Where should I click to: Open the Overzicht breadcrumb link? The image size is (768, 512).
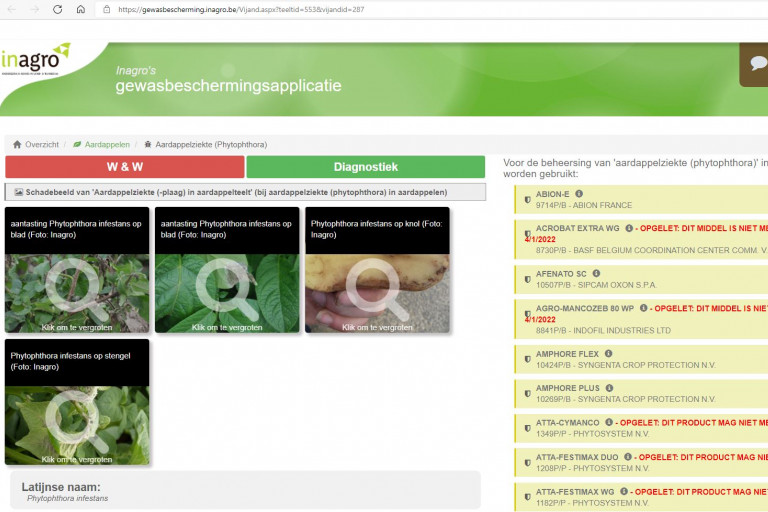pyautogui.click(x=42, y=145)
